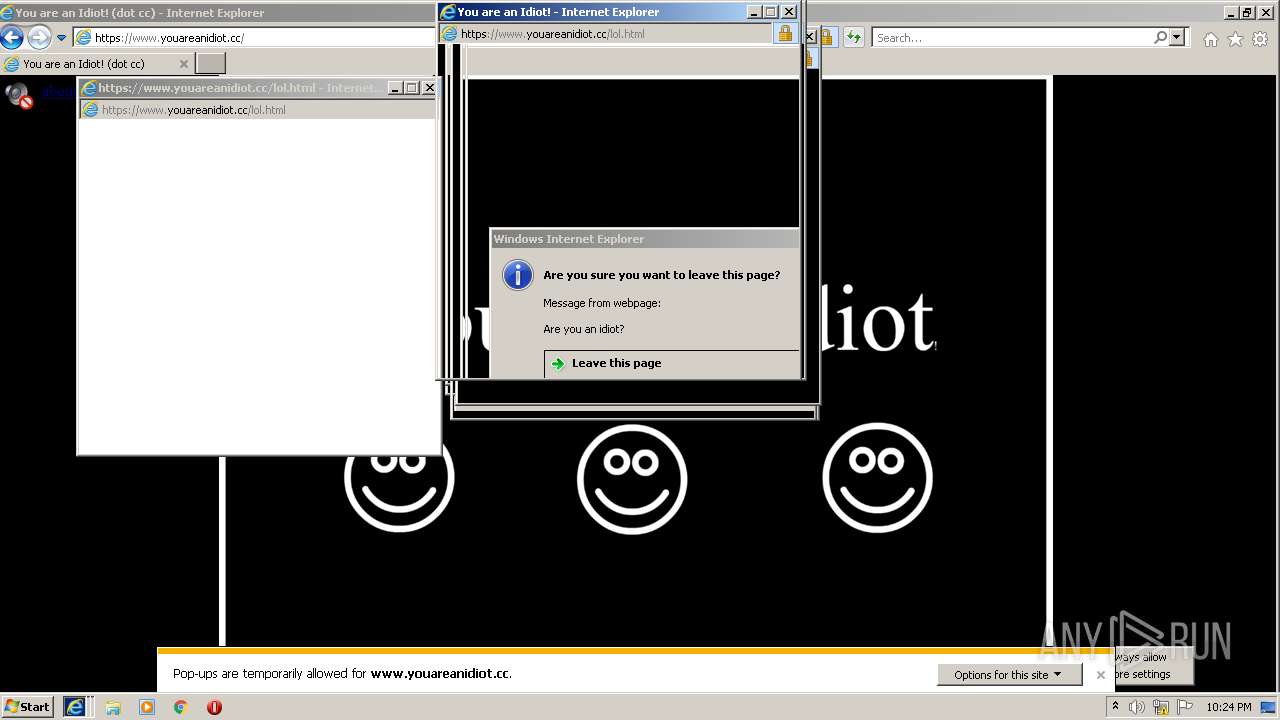Minimize the main Internet Explorer window

(1231, 12)
